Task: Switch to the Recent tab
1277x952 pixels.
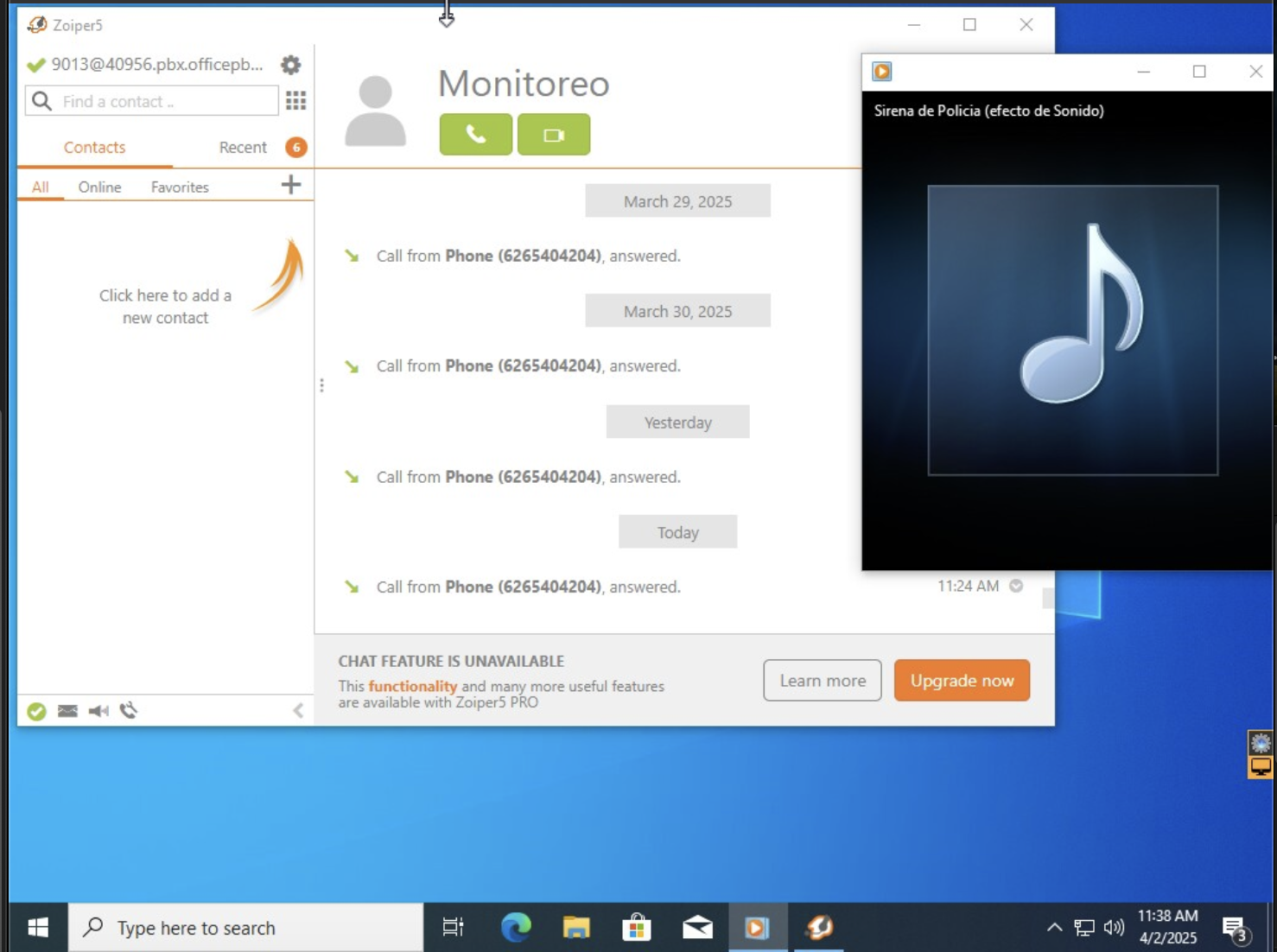Action: tap(243, 148)
